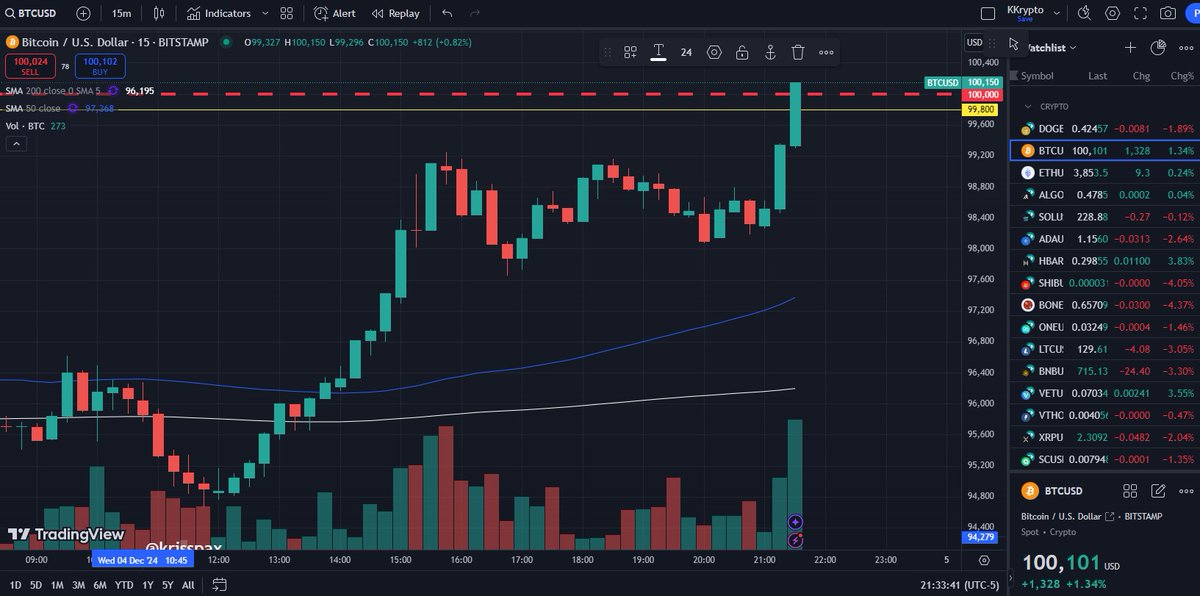Open the candlestick chart type menu
This screenshot has height=596, width=1200.
(160, 14)
